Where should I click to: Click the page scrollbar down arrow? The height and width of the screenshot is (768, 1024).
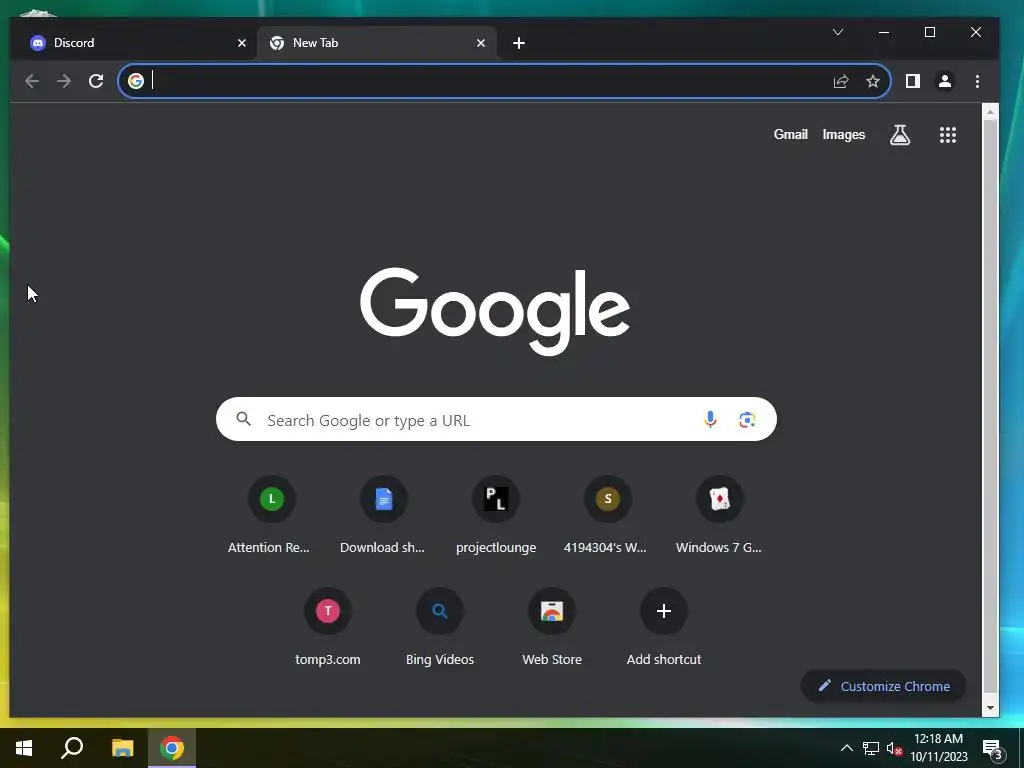tap(990, 708)
